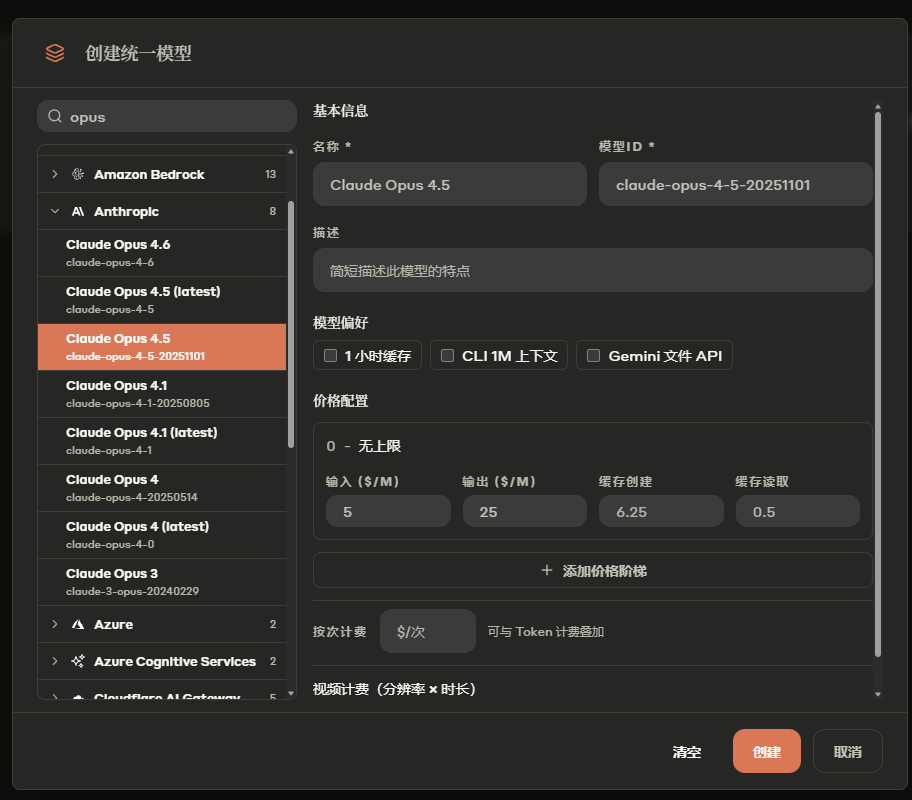The image size is (912, 800).
Task: Click the search magnifier icon
Action: point(55,116)
